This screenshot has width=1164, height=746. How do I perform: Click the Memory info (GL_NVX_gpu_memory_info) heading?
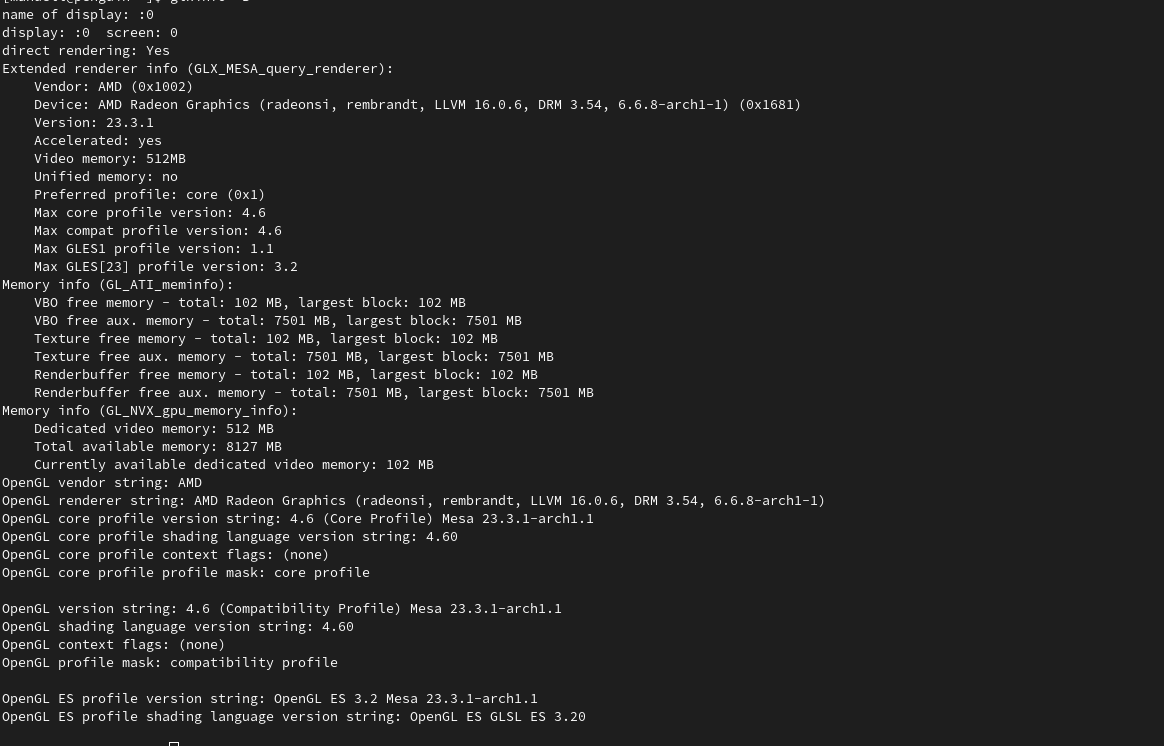(x=149, y=410)
